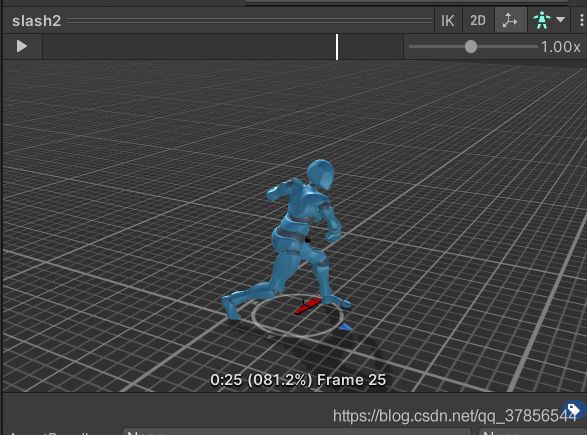Click the red root motion arrow gizmo

[x=307, y=306]
